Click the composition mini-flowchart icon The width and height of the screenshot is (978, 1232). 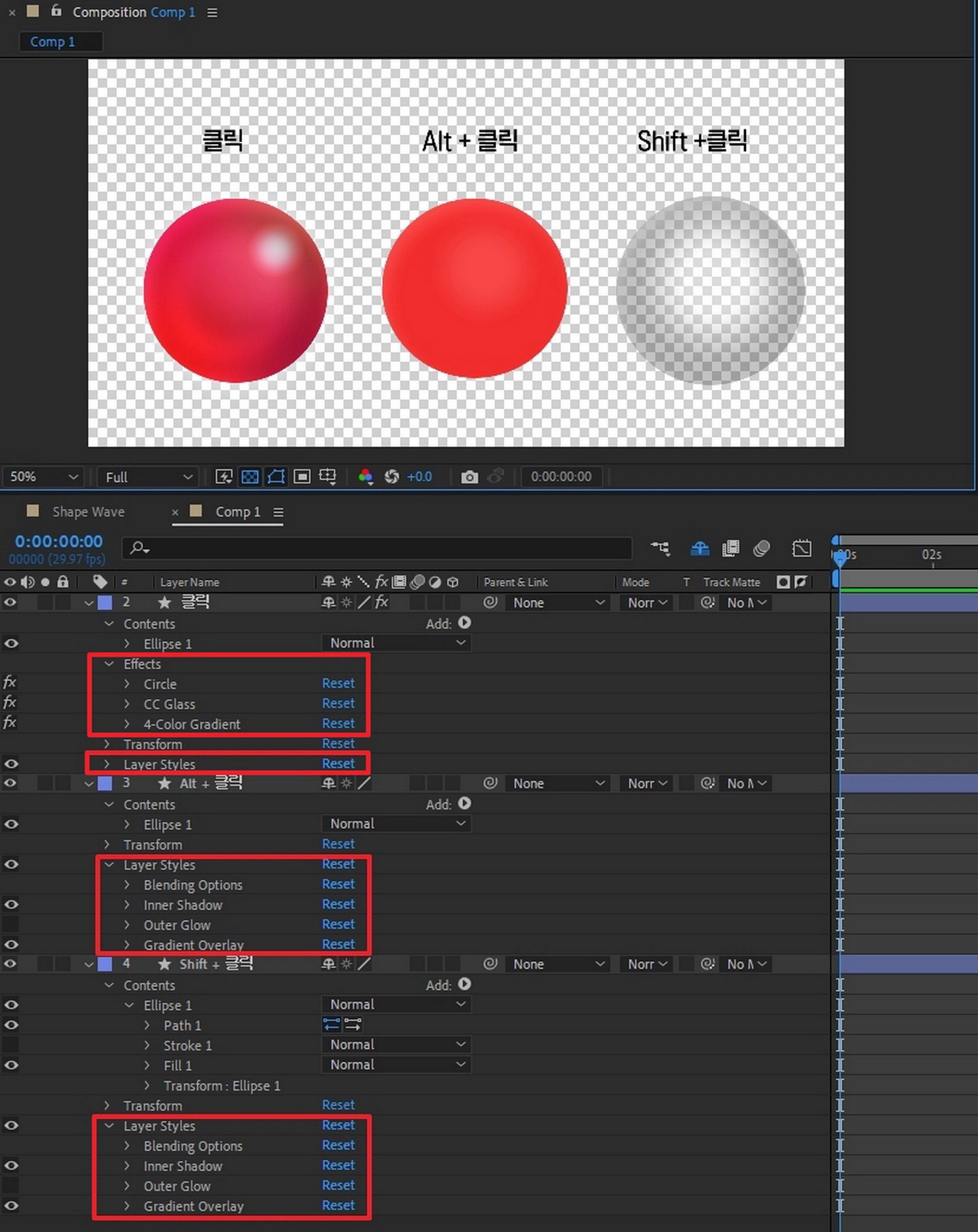click(x=660, y=548)
